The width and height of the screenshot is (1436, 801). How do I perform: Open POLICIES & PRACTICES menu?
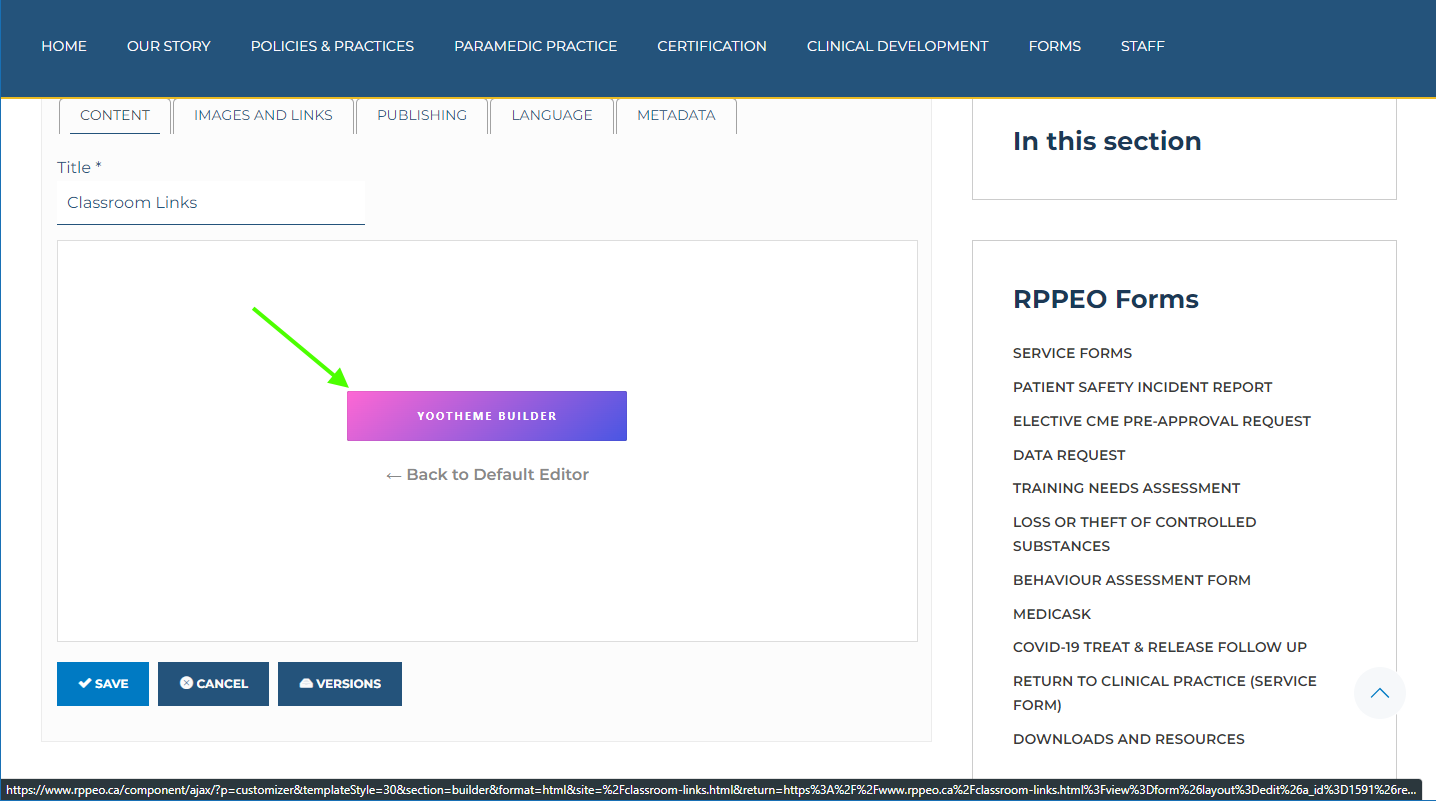(332, 46)
